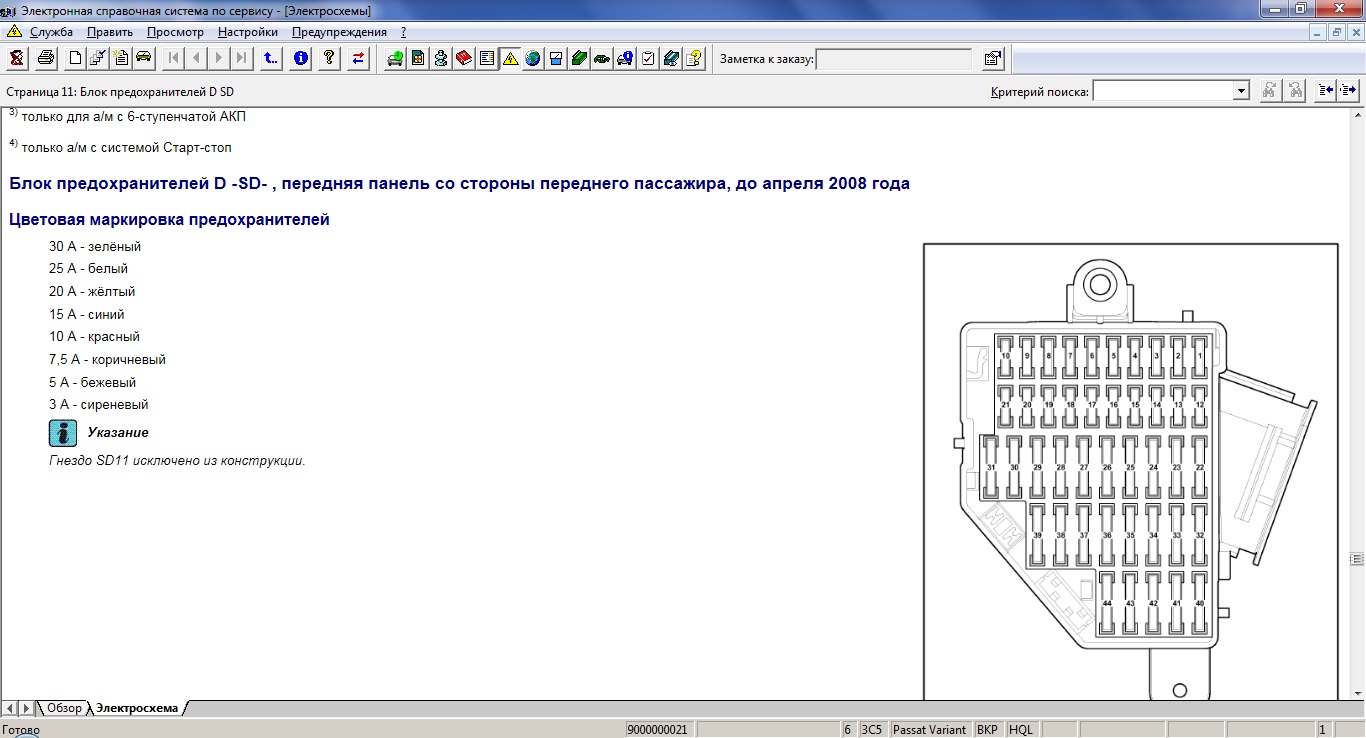Click the properties icon beside Заметка к заказу
1366x738 pixels.
pyautogui.click(x=992, y=59)
